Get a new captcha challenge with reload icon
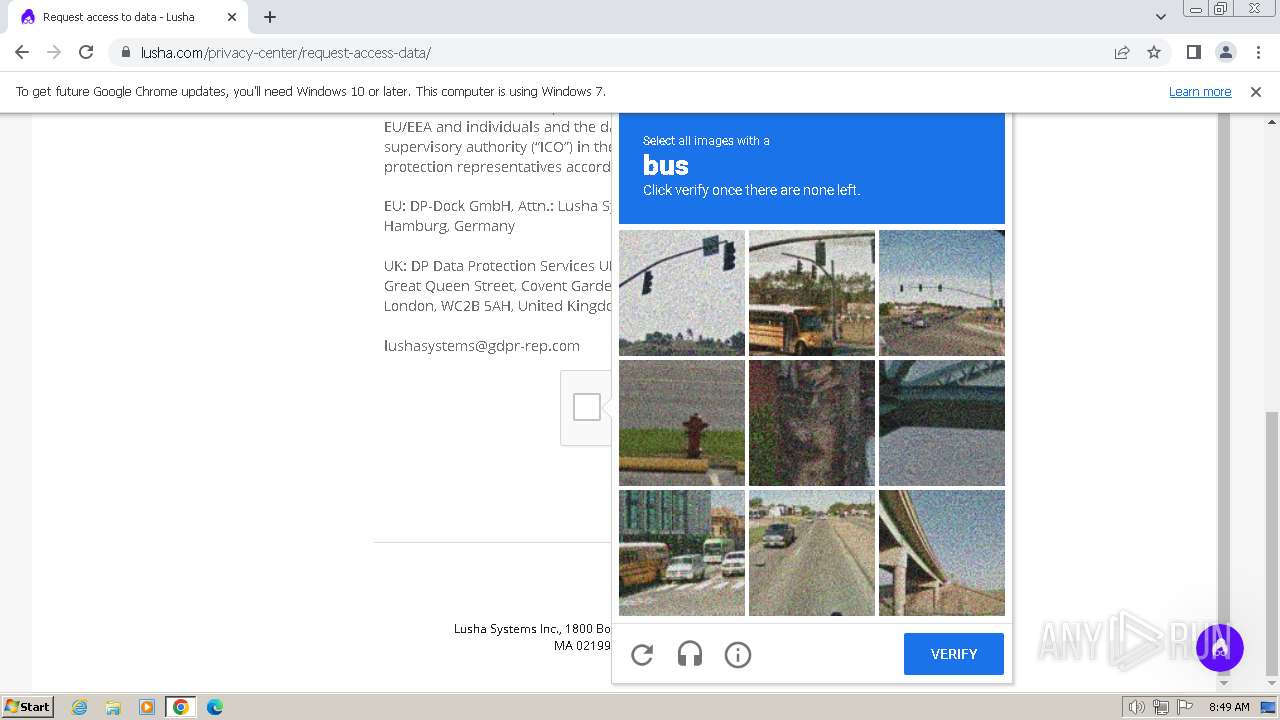The height and width of the screenshot is (720, 1280). click(x=642, y=655)
